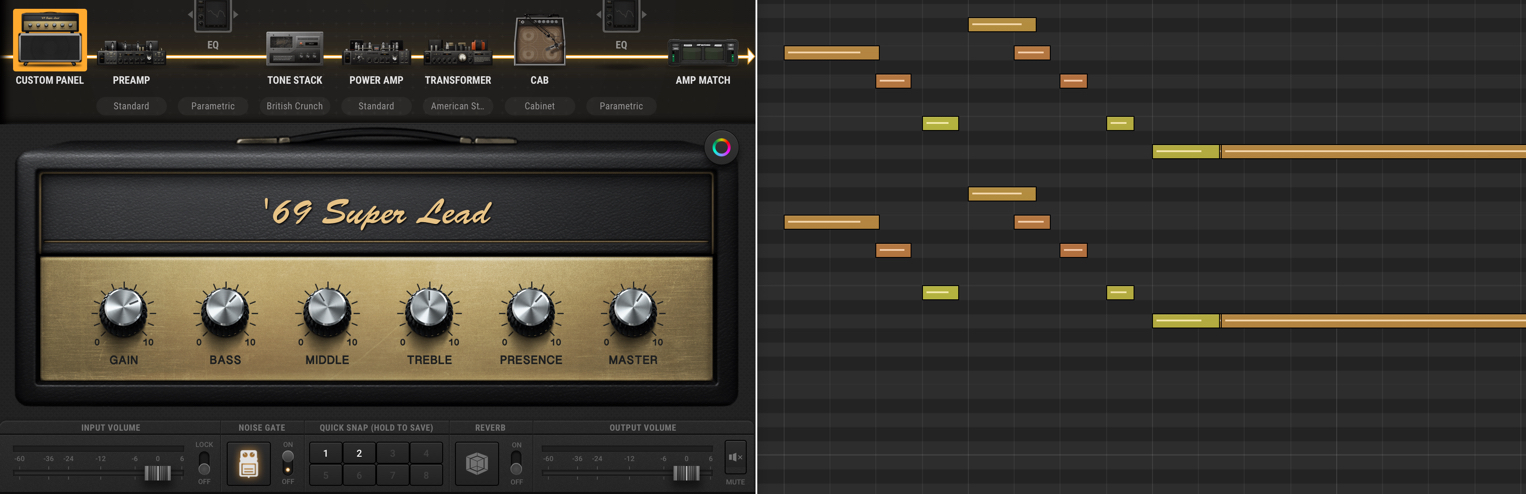Click the noise gate pedal icon
The width and height of the screenshot is (1526, 494).
click(249, 463)
